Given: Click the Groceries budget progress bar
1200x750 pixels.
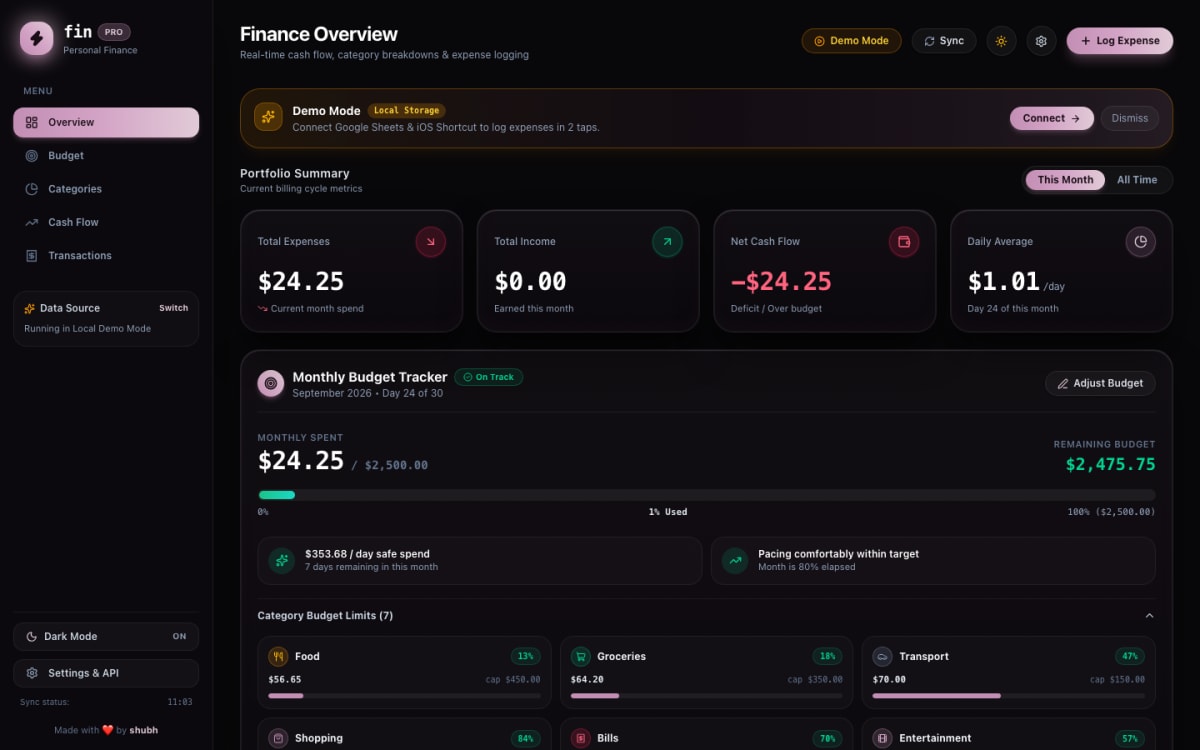Looking at the screenshot, I should coord(706,696).
